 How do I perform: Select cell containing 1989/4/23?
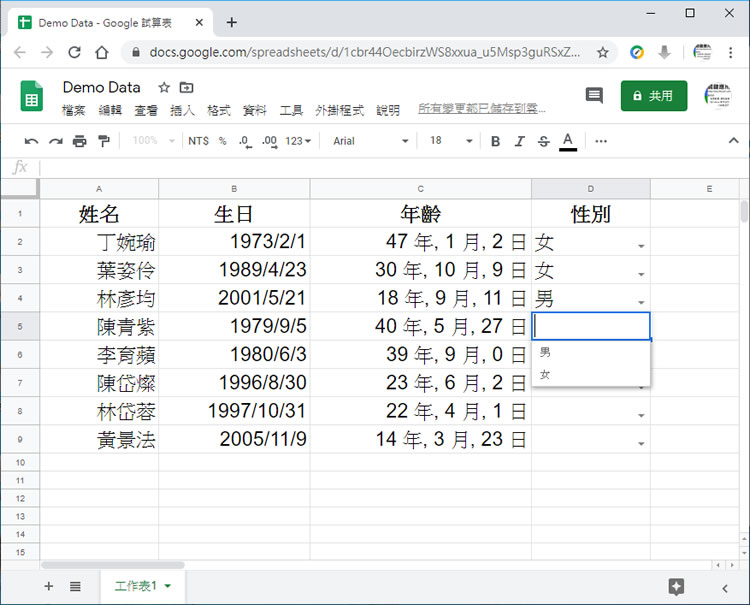point(234,270)
